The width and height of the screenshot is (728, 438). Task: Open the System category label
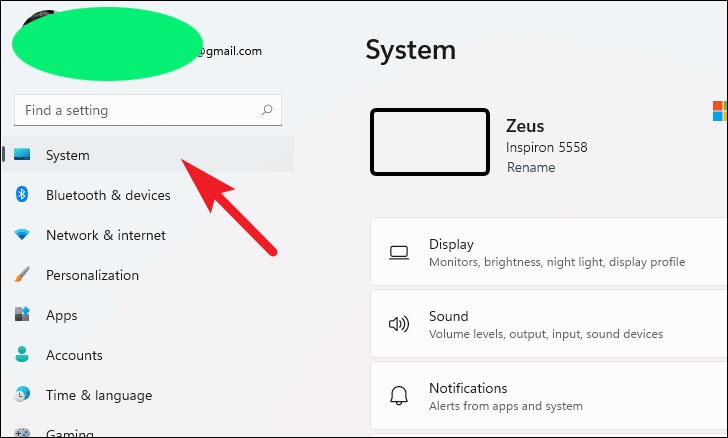[68, 155]
